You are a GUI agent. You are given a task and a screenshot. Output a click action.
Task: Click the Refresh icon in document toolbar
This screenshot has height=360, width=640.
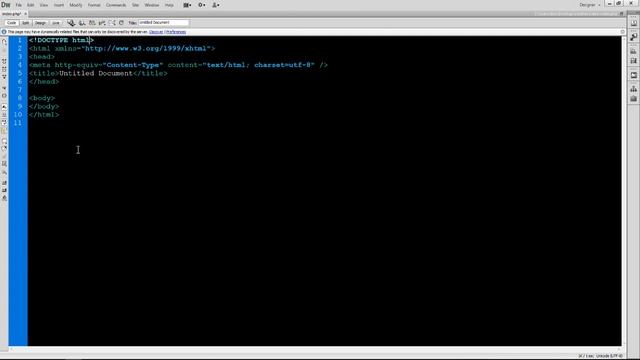pyautogui.click(x=121, y=23)
